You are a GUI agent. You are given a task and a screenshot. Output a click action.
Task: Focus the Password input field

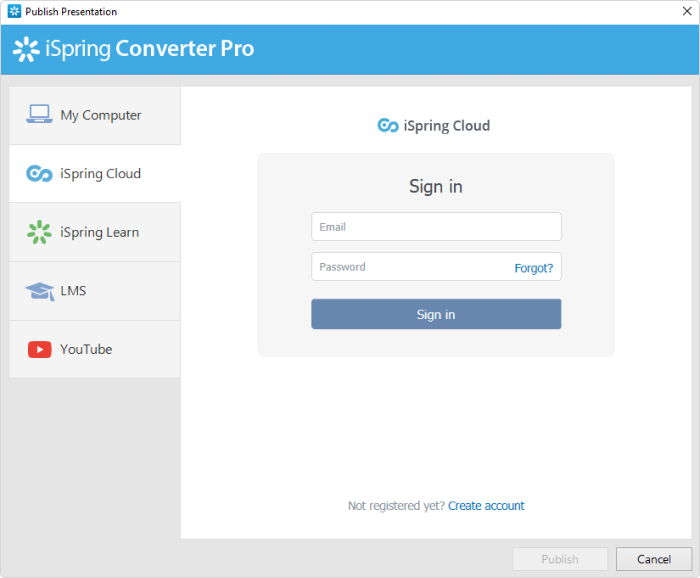(436, 267)
